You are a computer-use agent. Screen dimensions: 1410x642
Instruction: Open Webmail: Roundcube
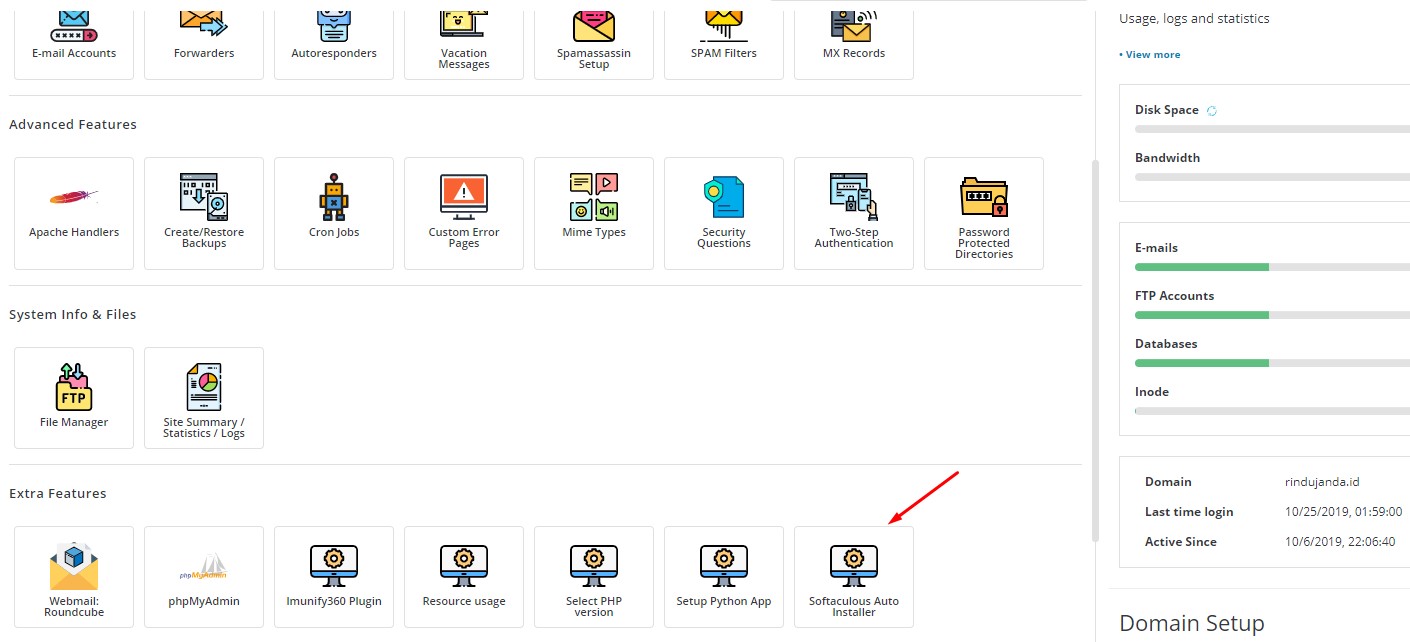point(74,577)
